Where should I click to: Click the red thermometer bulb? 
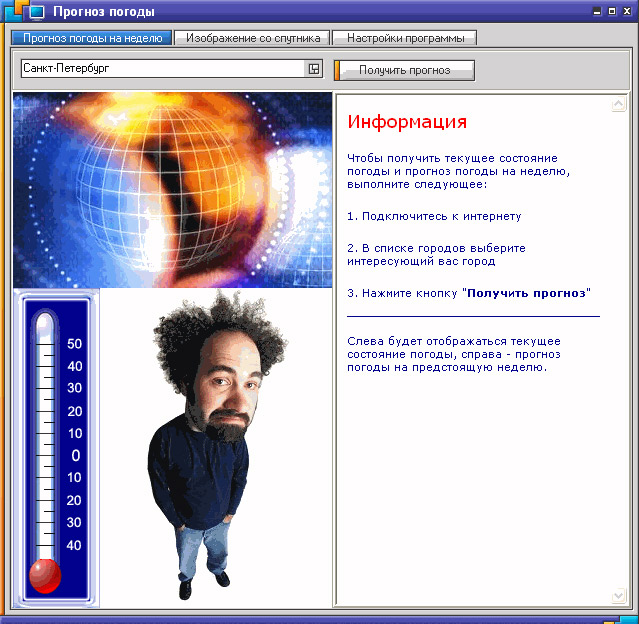coord(45,576)
